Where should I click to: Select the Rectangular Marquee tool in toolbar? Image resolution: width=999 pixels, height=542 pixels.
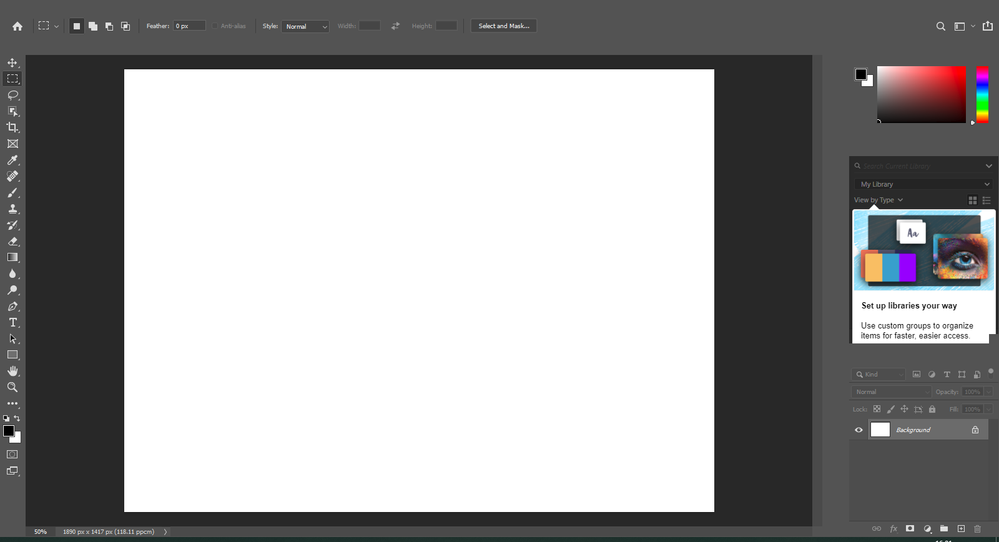(x=12, y=79)
